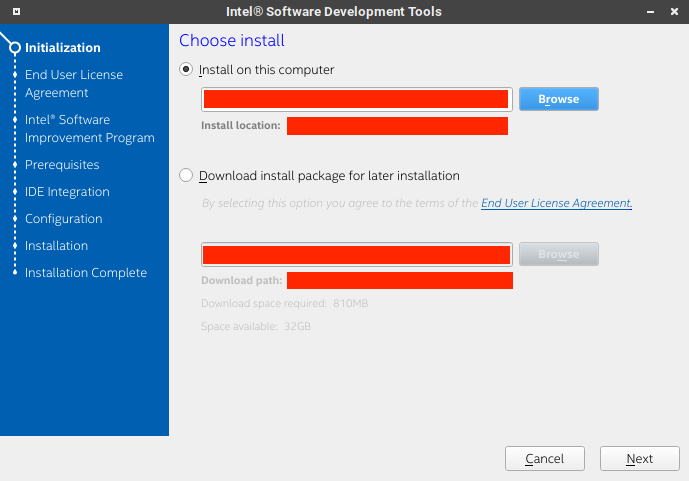Click the Download path label

[242, 280]
